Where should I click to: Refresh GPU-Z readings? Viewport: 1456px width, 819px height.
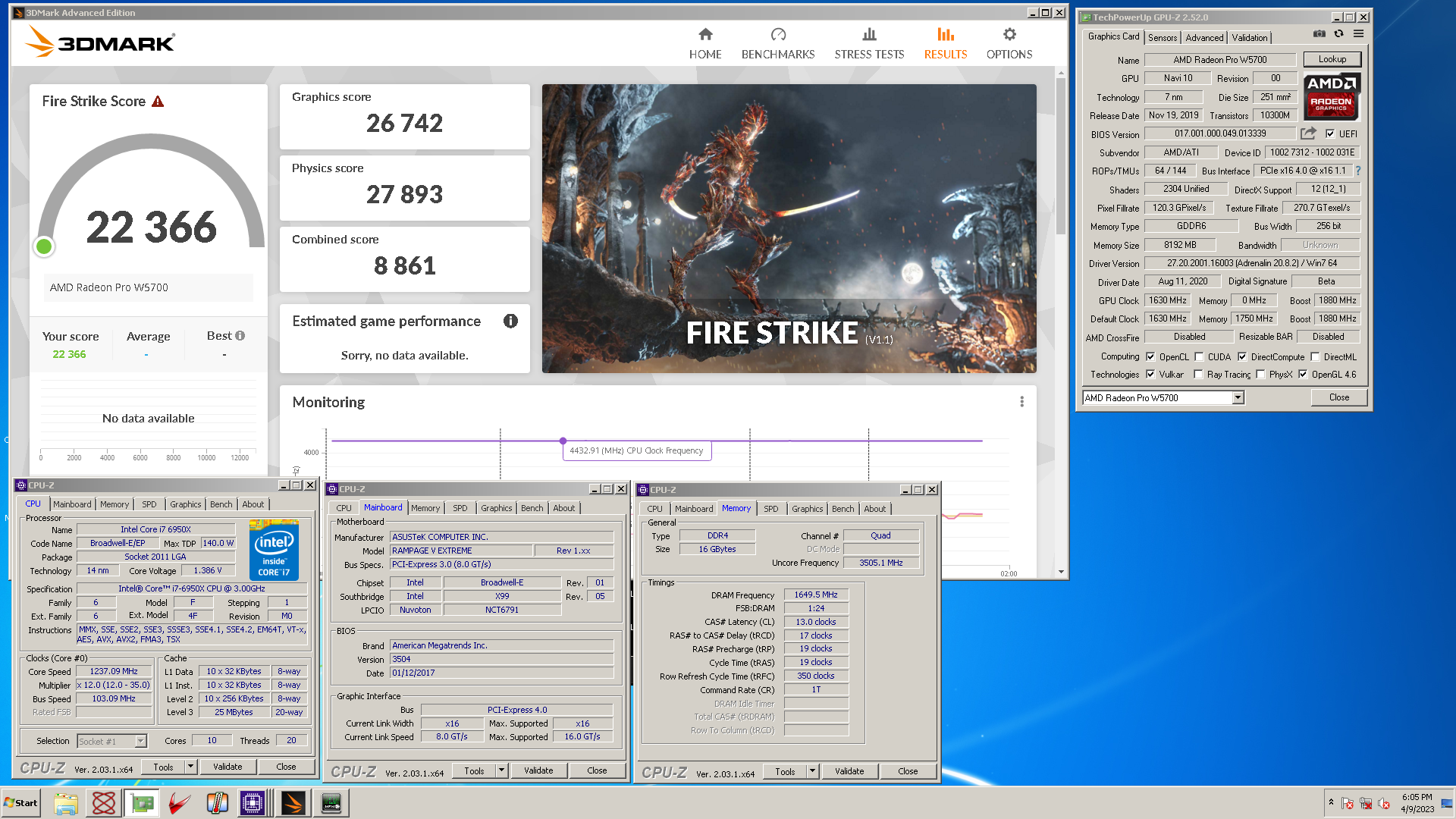pyautogui.click(x=1339, y=34)
